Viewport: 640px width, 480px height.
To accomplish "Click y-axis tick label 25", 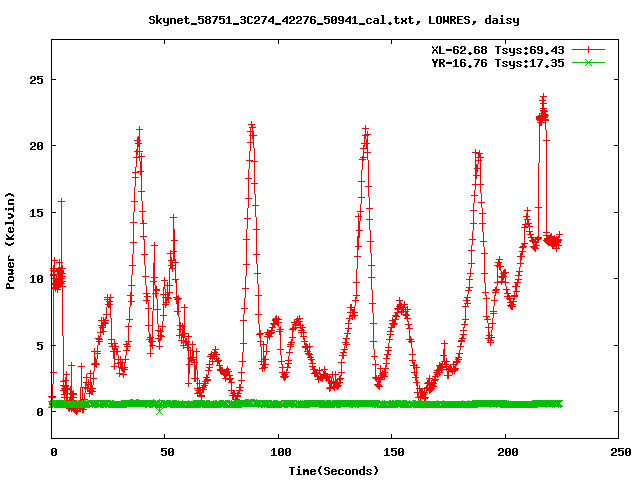I will [x=36, y=80].
